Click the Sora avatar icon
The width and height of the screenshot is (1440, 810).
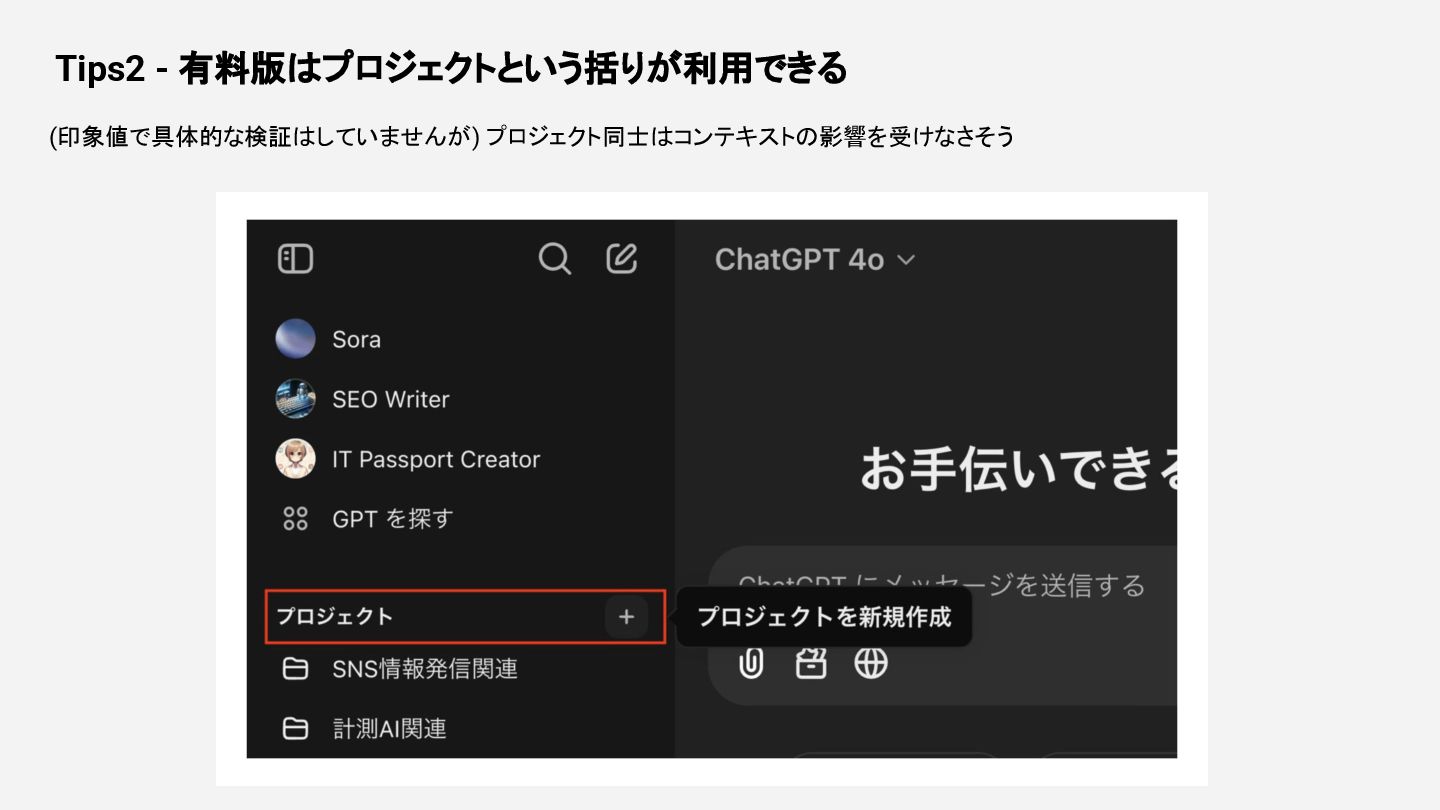pyautogui.click(x=295, y=339)
